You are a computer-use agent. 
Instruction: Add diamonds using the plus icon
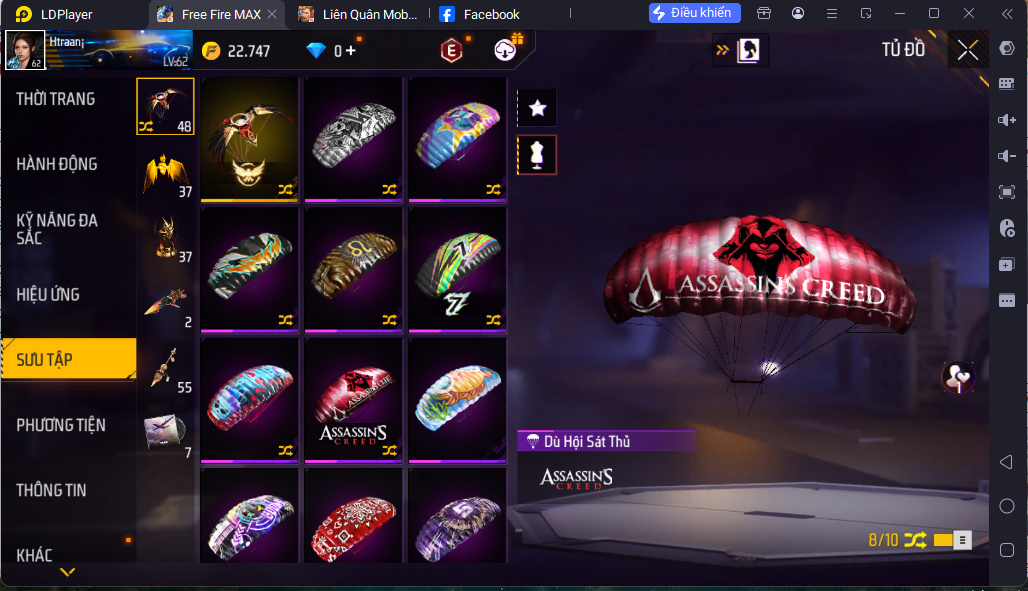[351, 51]
